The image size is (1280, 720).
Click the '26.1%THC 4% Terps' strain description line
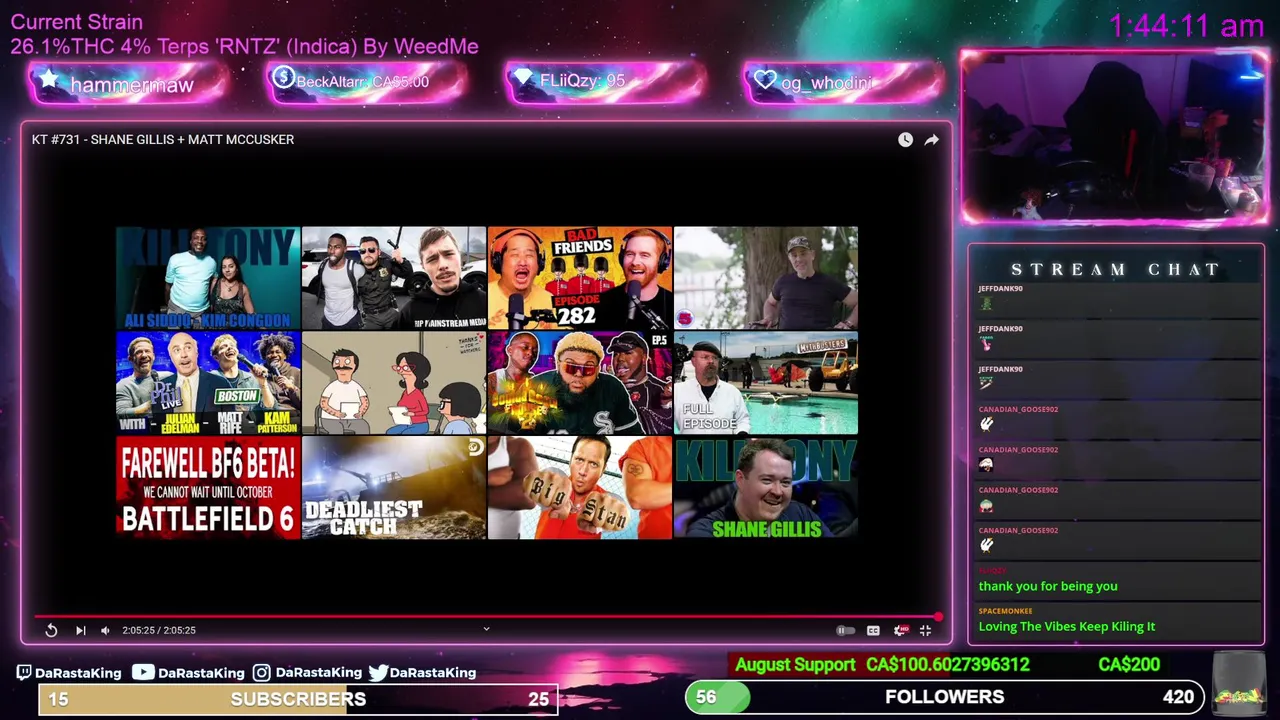tap(244, 46)
